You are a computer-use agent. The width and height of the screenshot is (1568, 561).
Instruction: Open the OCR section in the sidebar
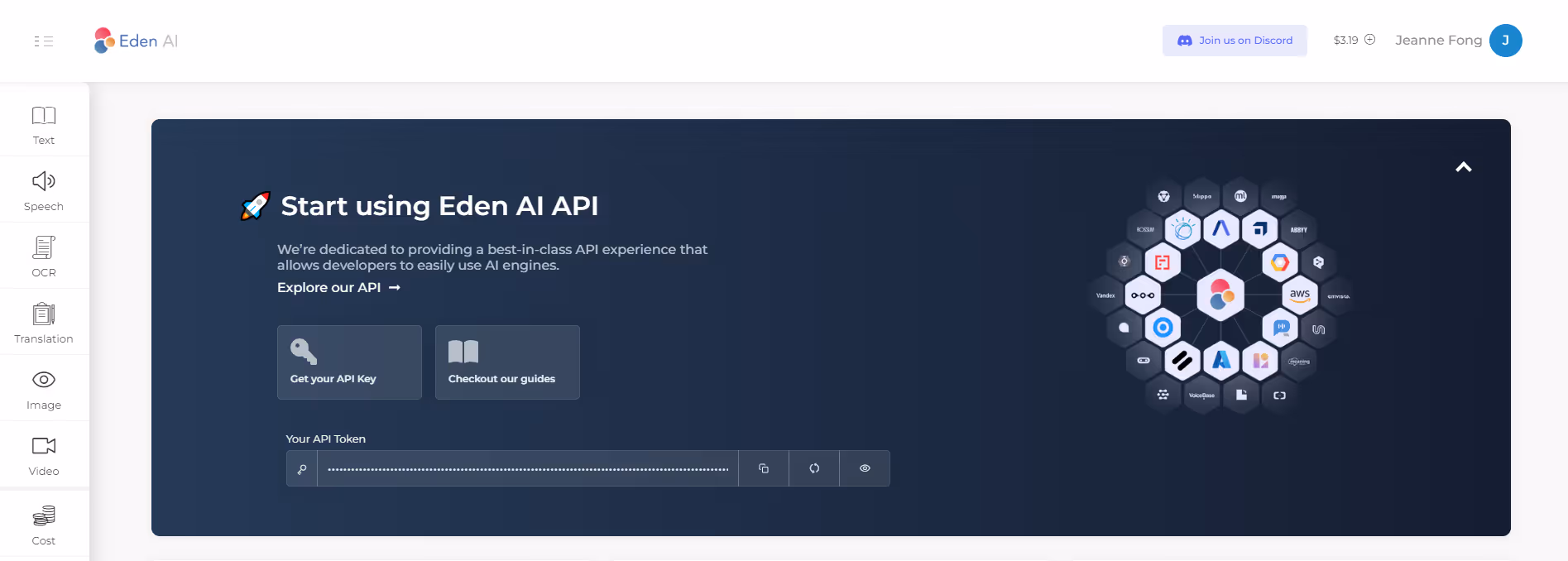click(x=44, y=258)
